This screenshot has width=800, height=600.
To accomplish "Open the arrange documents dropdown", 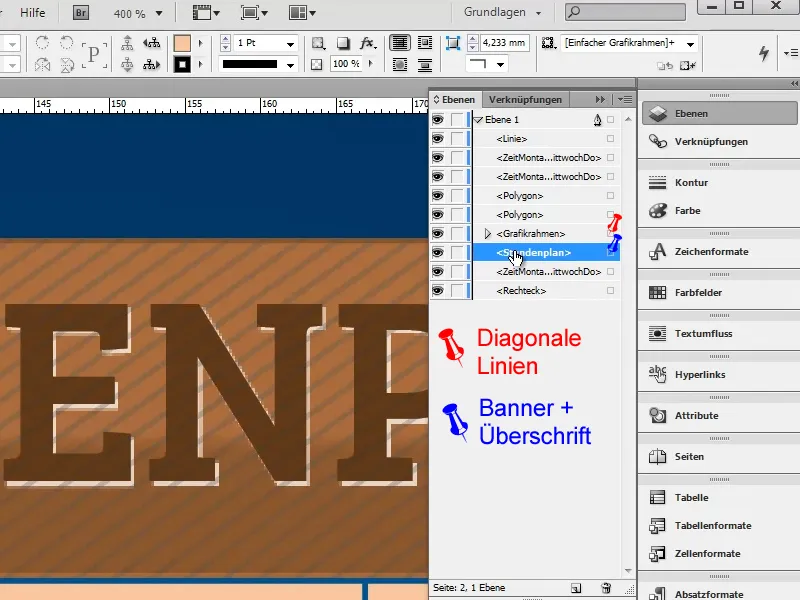I will 302,13.
